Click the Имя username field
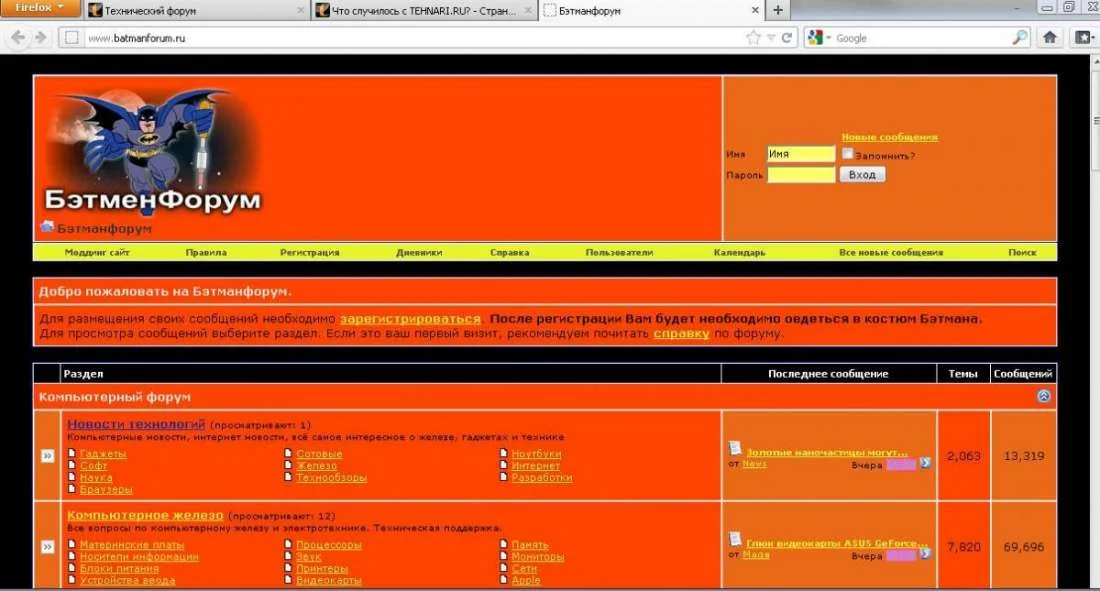 800,154
